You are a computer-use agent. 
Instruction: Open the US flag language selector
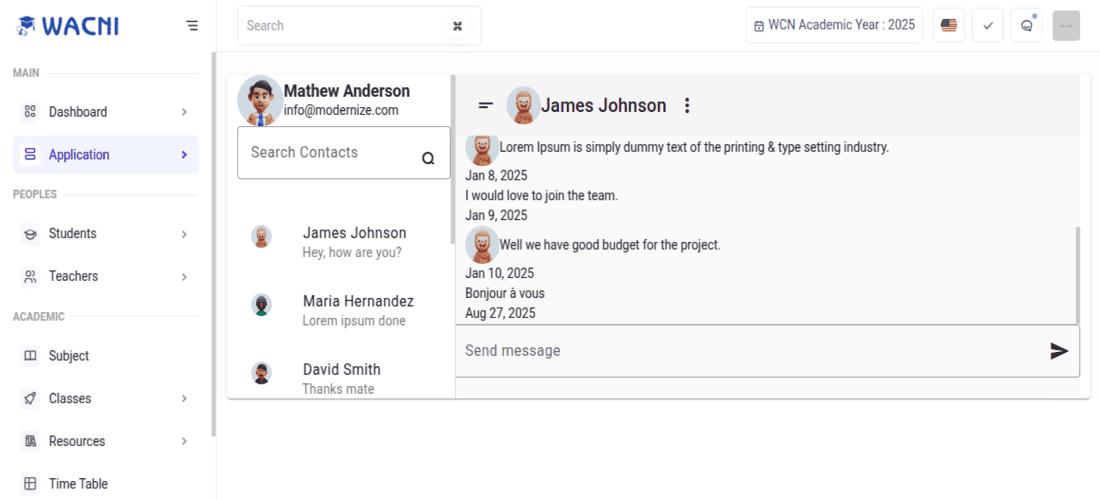coord(949,26)
